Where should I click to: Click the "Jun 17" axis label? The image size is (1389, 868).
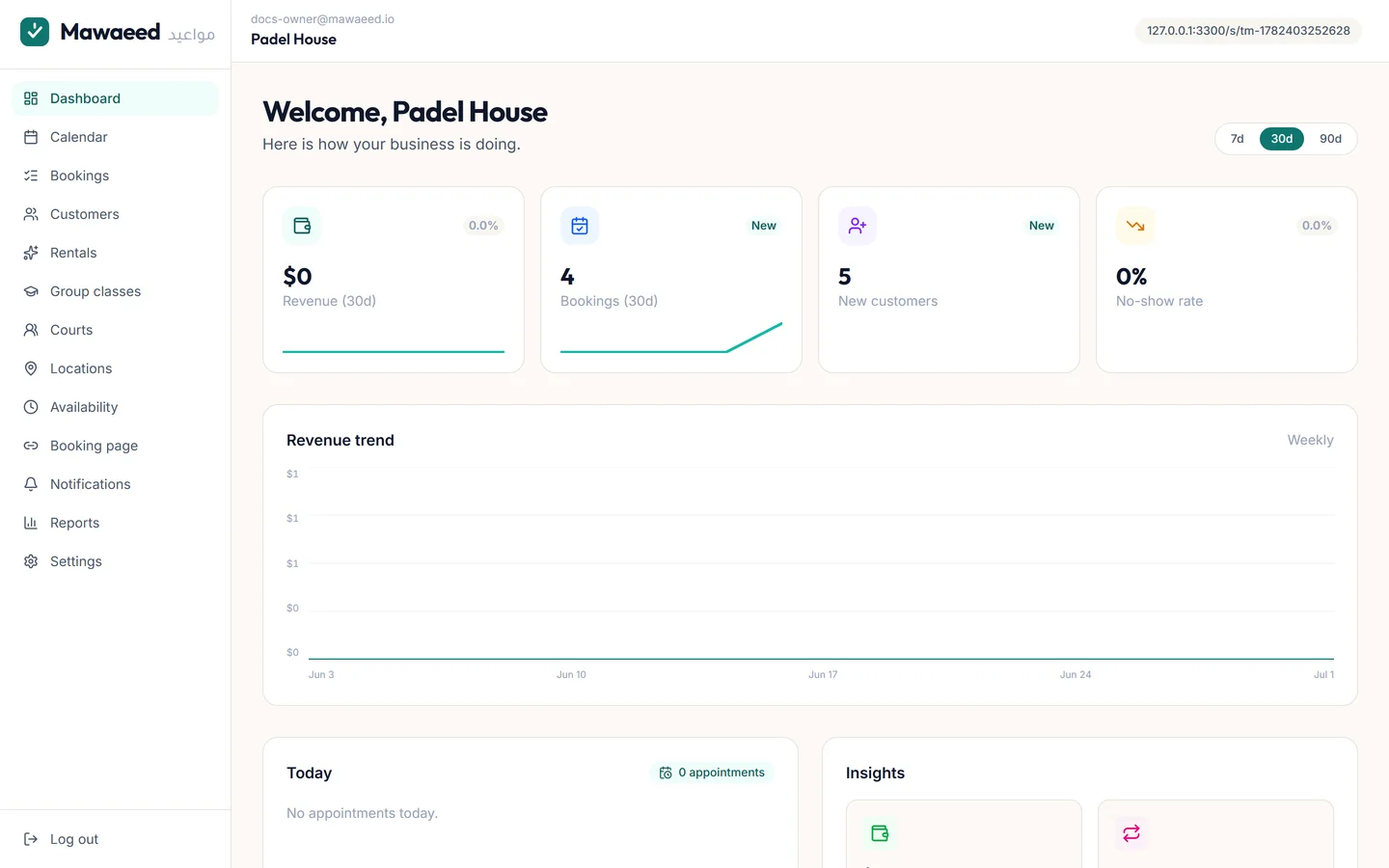823,675
